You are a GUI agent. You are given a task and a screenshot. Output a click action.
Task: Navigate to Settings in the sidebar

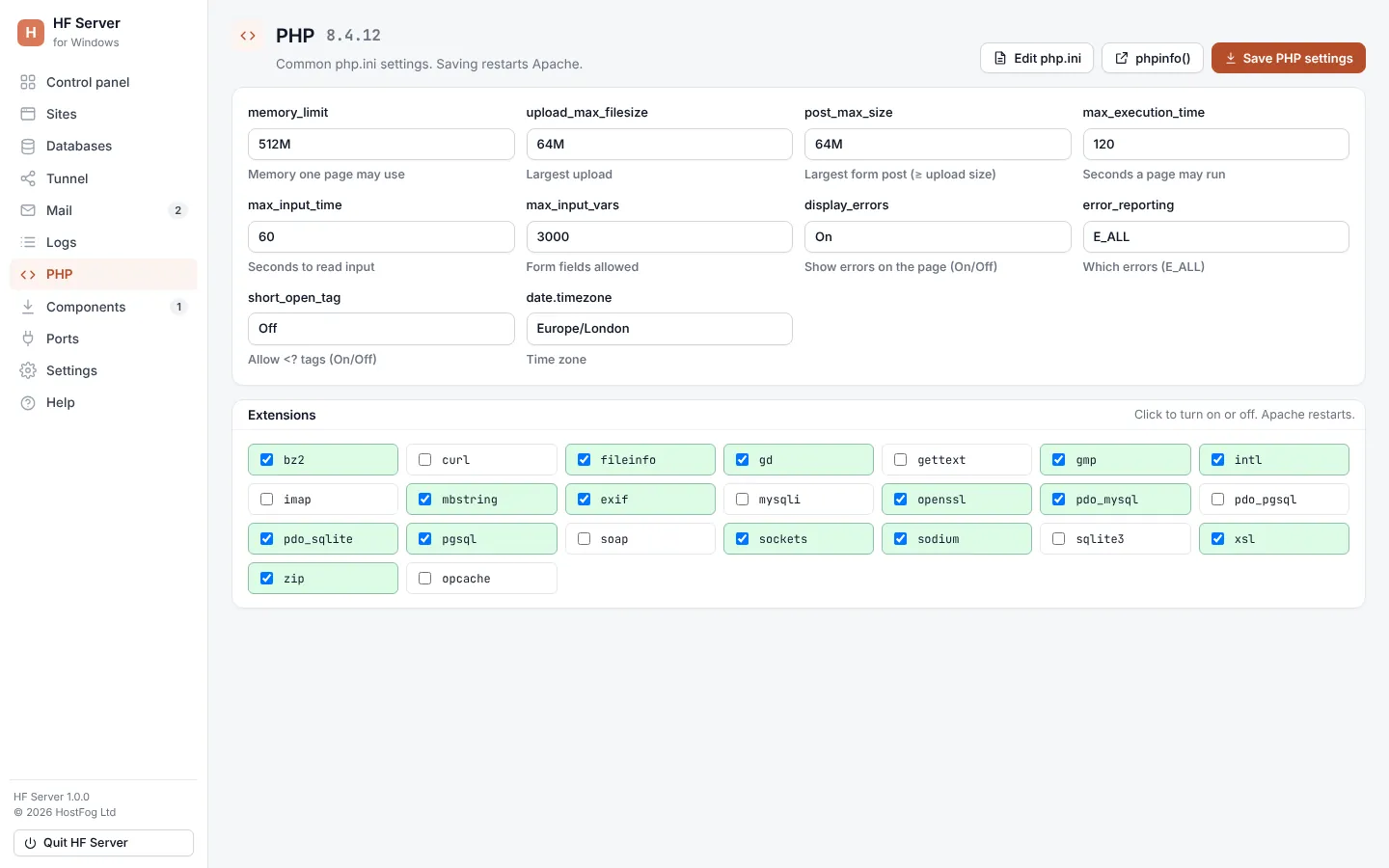coord(103,370)
